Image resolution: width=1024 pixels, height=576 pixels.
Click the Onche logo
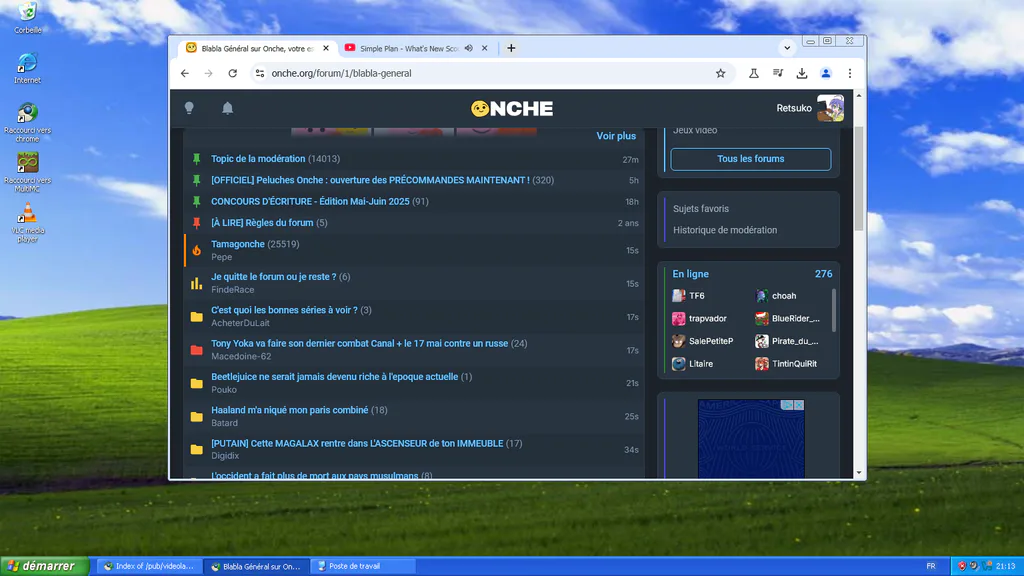pyautogui.click(x=512, y=108)
